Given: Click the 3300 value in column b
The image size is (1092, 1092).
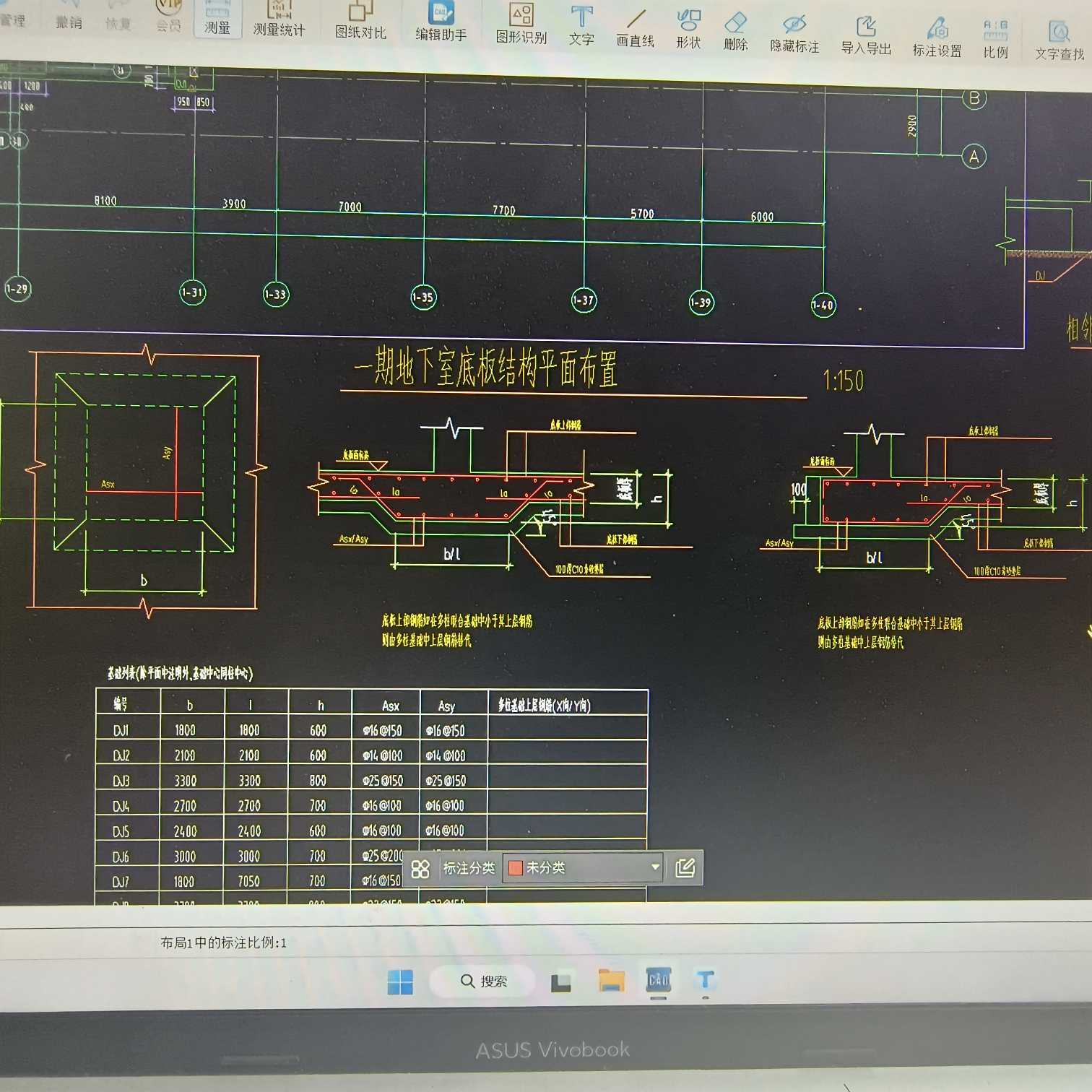Looking at the screenshot, I should click(x=186, y=781).
